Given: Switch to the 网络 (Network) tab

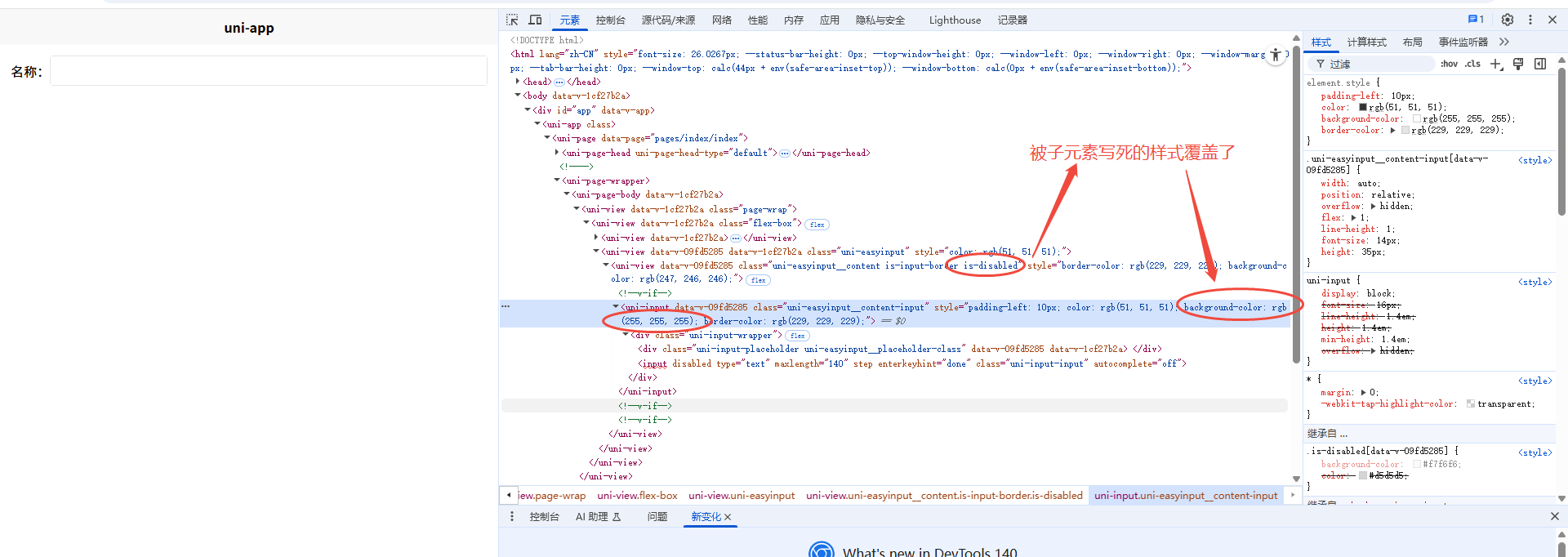Looking at the screenshot, I should 721,20.
